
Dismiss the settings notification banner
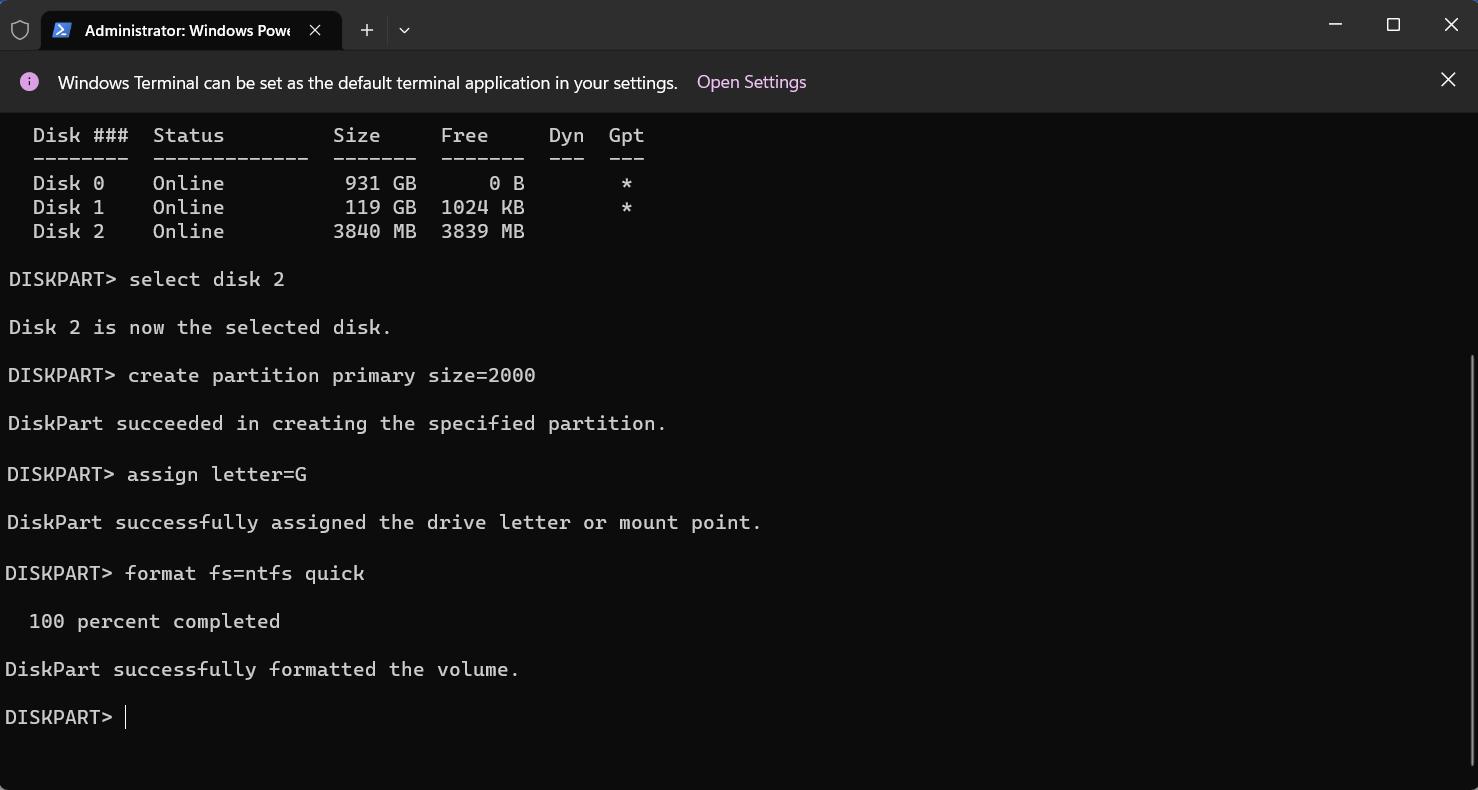[1447, 79]
